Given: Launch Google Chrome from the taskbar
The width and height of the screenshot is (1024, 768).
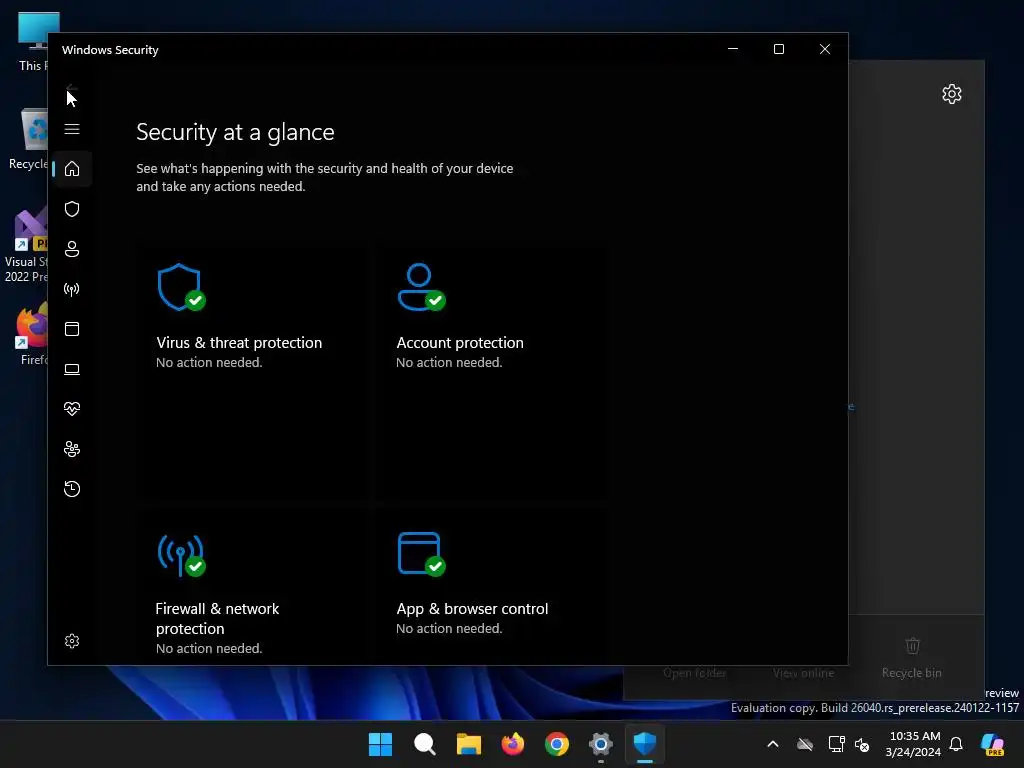Looking at the screenshot, I should (556, 744).
